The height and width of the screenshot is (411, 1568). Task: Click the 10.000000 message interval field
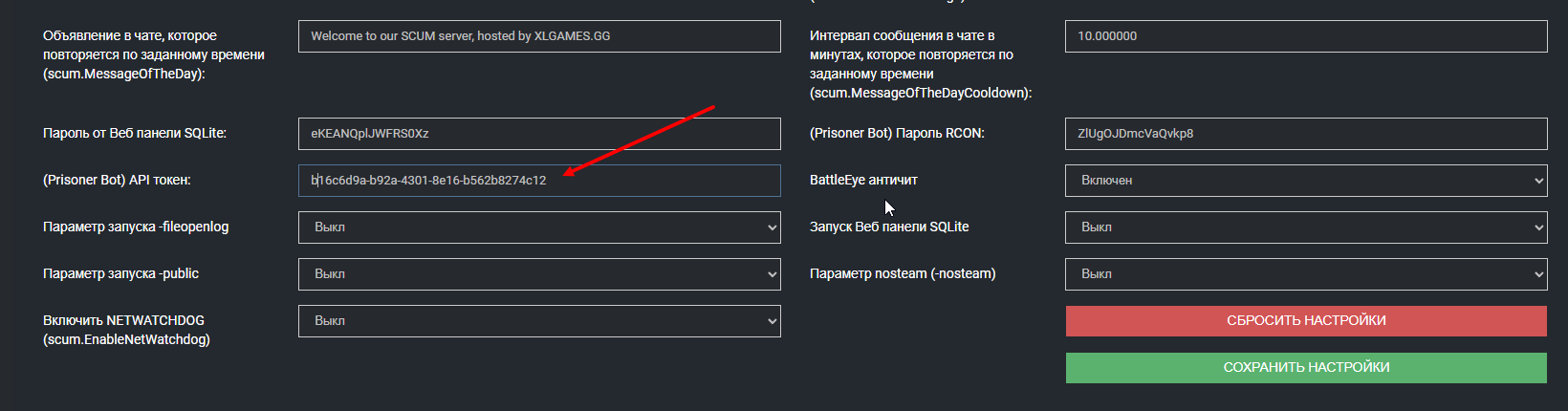(x=1305, y=36)
